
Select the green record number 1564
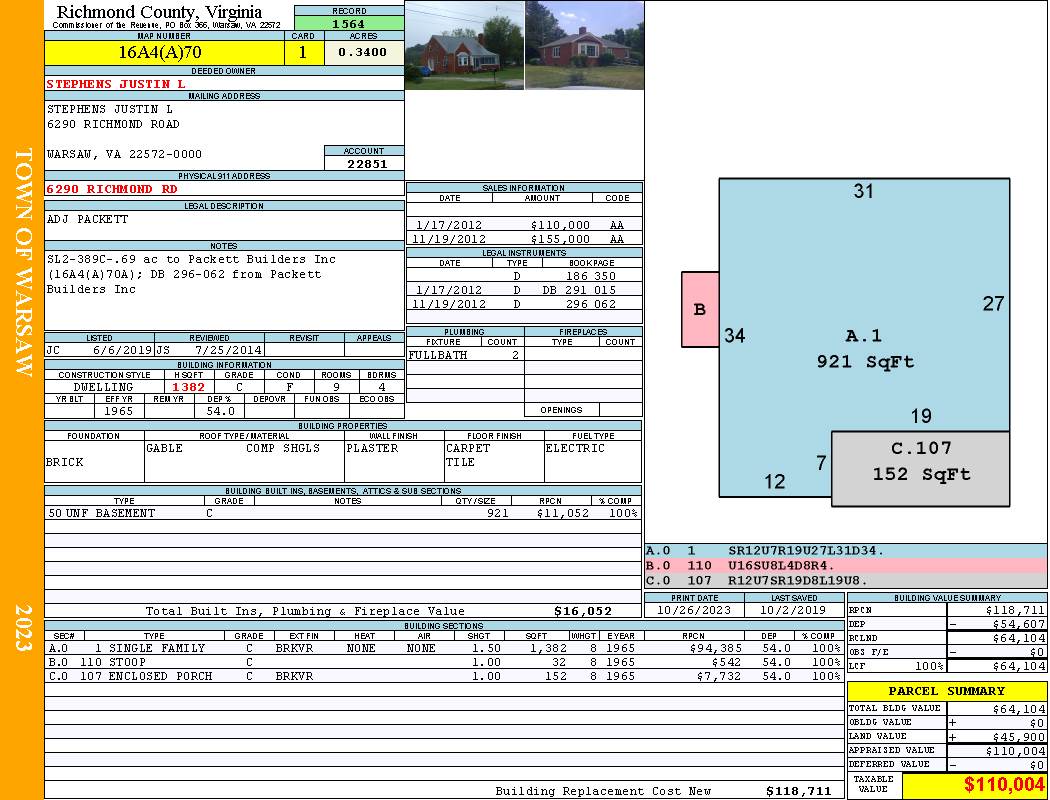349,25
